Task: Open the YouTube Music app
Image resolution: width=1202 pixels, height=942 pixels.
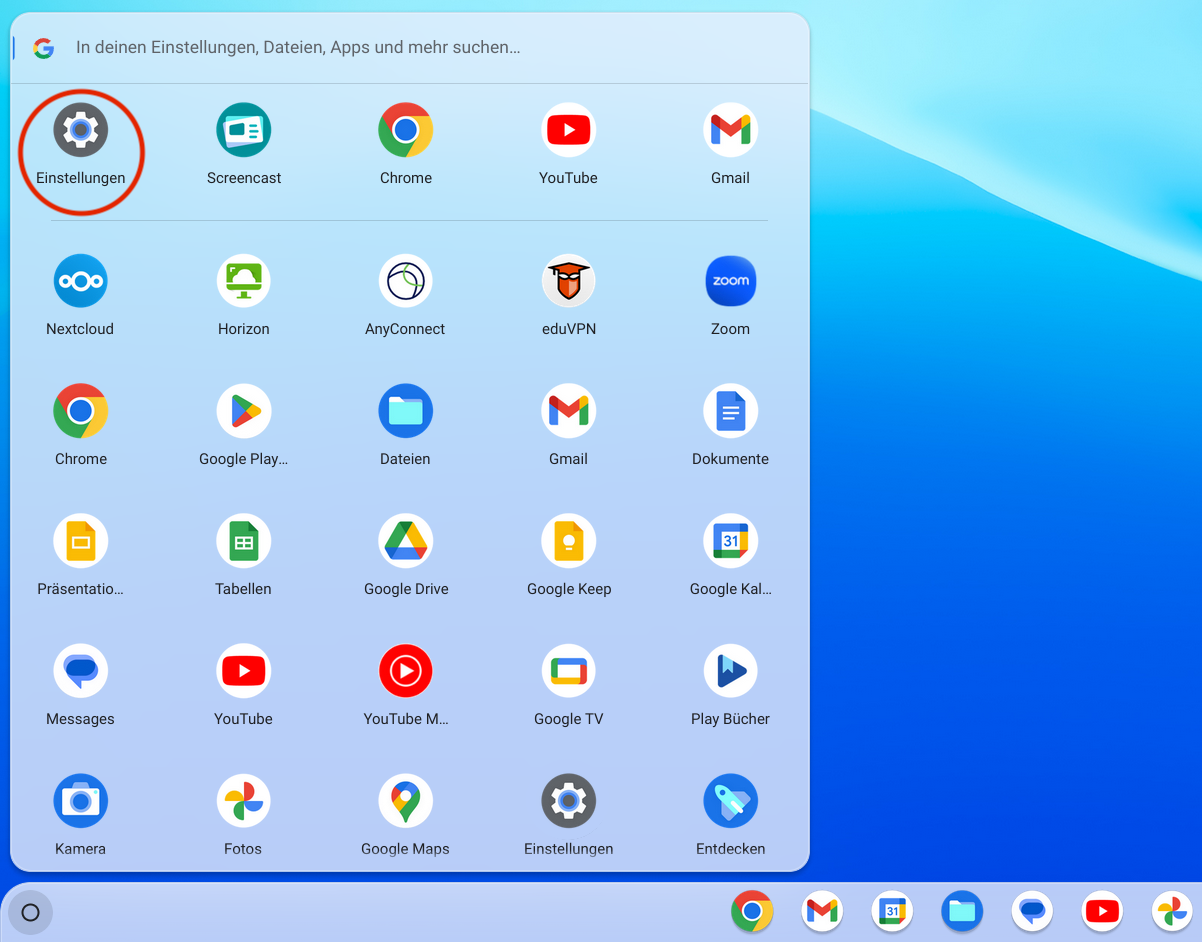Action: (406, 671)
